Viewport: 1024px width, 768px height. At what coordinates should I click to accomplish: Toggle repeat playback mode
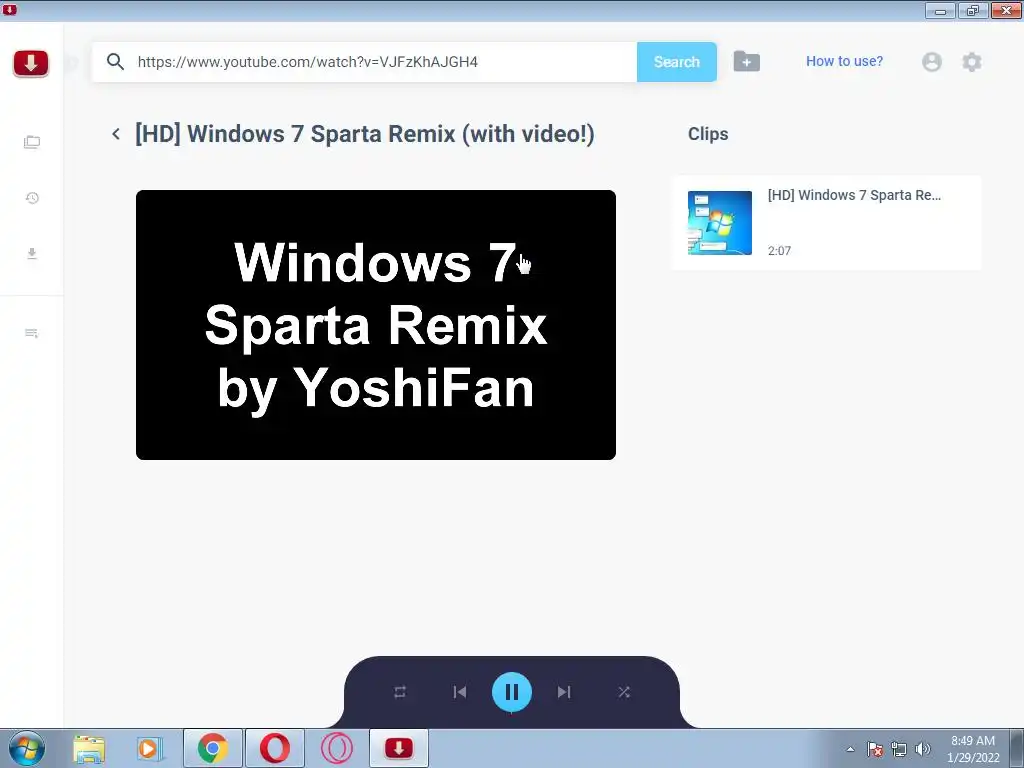[x=400, y=692]
